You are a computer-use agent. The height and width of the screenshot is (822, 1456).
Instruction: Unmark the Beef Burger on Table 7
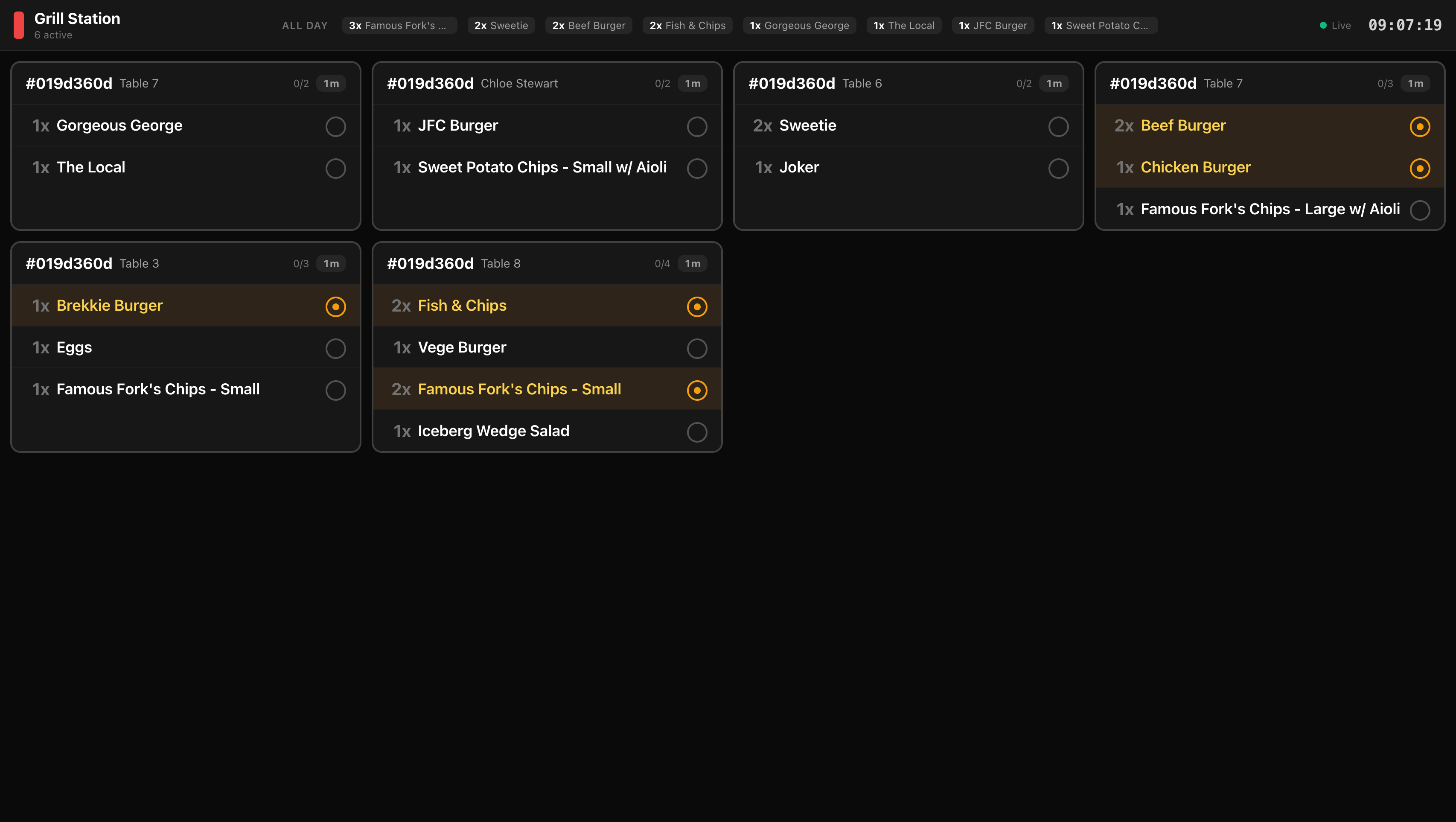coord(1420,127)
